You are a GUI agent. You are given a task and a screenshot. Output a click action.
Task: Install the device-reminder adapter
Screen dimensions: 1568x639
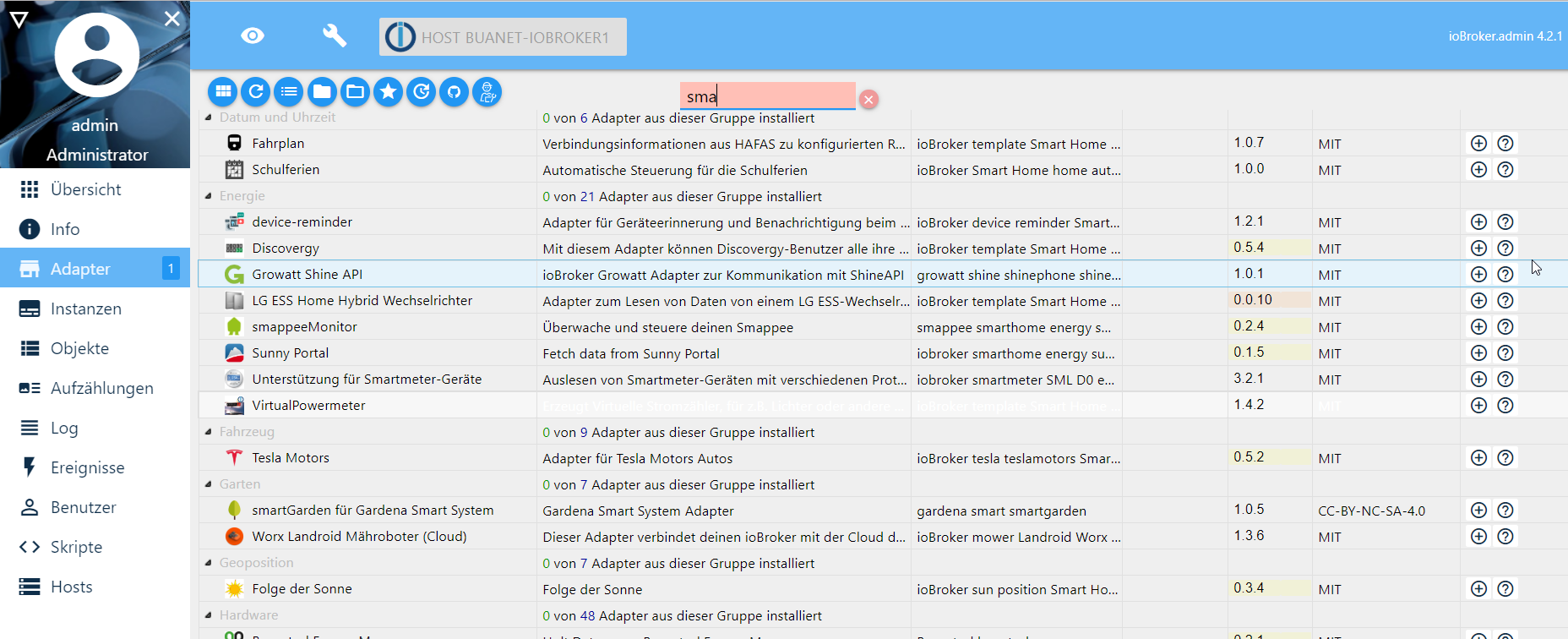(x=1478, y=222)
